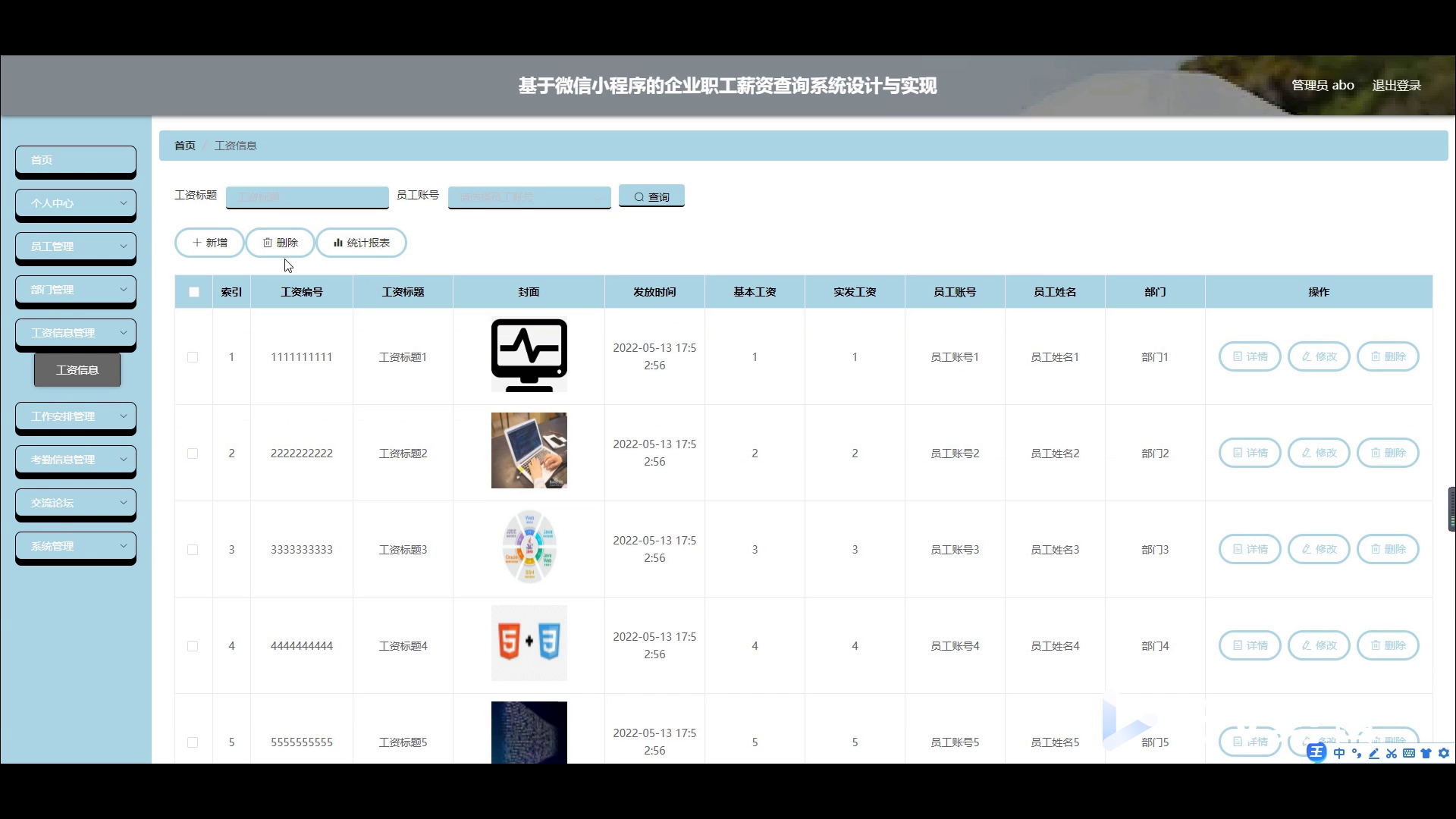Click the 删除 trash icon for 工资标题4
Viewport: 1456px width, 819px height.
pos(1376,645)
